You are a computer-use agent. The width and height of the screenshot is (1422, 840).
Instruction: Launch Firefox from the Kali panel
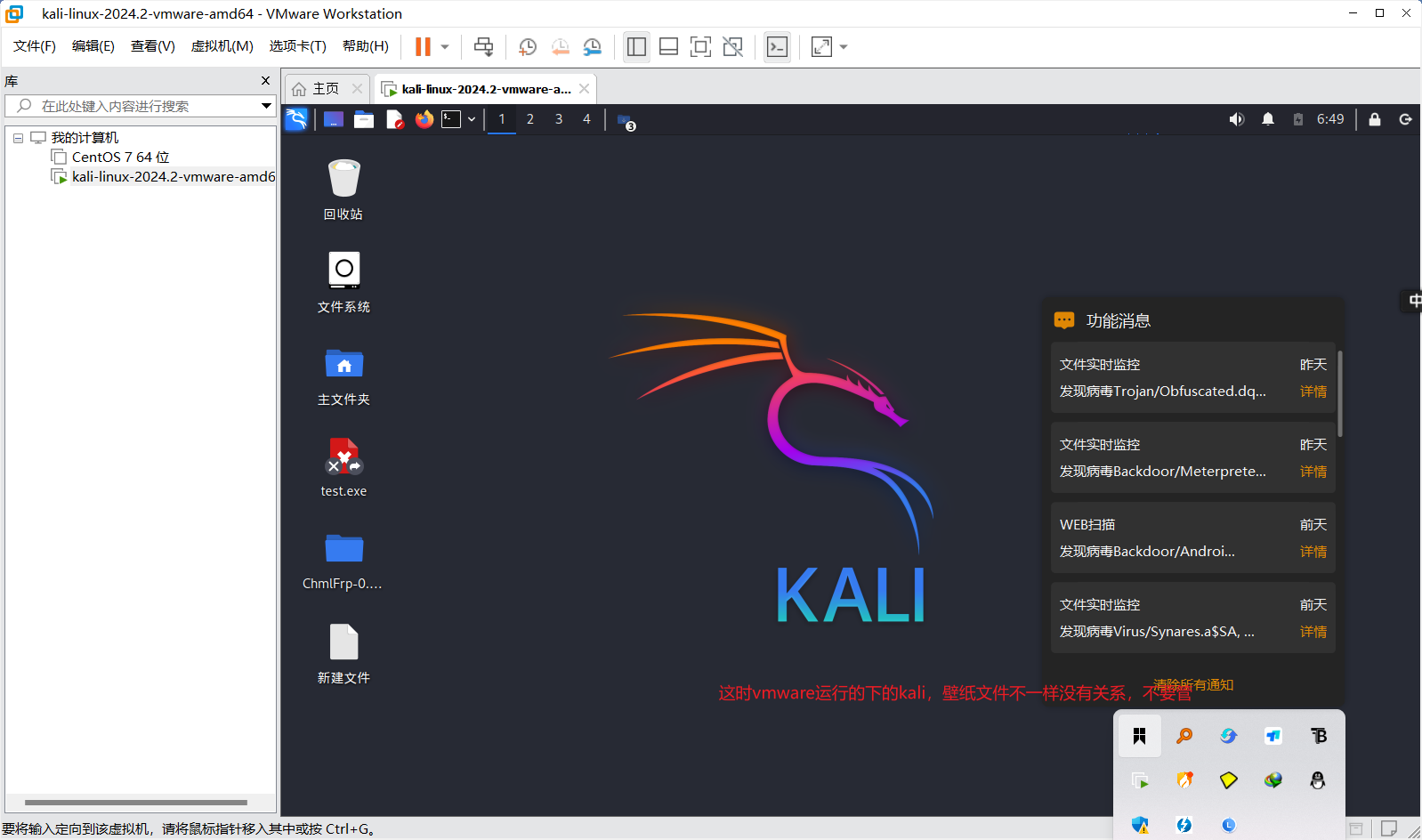[424, 119]
